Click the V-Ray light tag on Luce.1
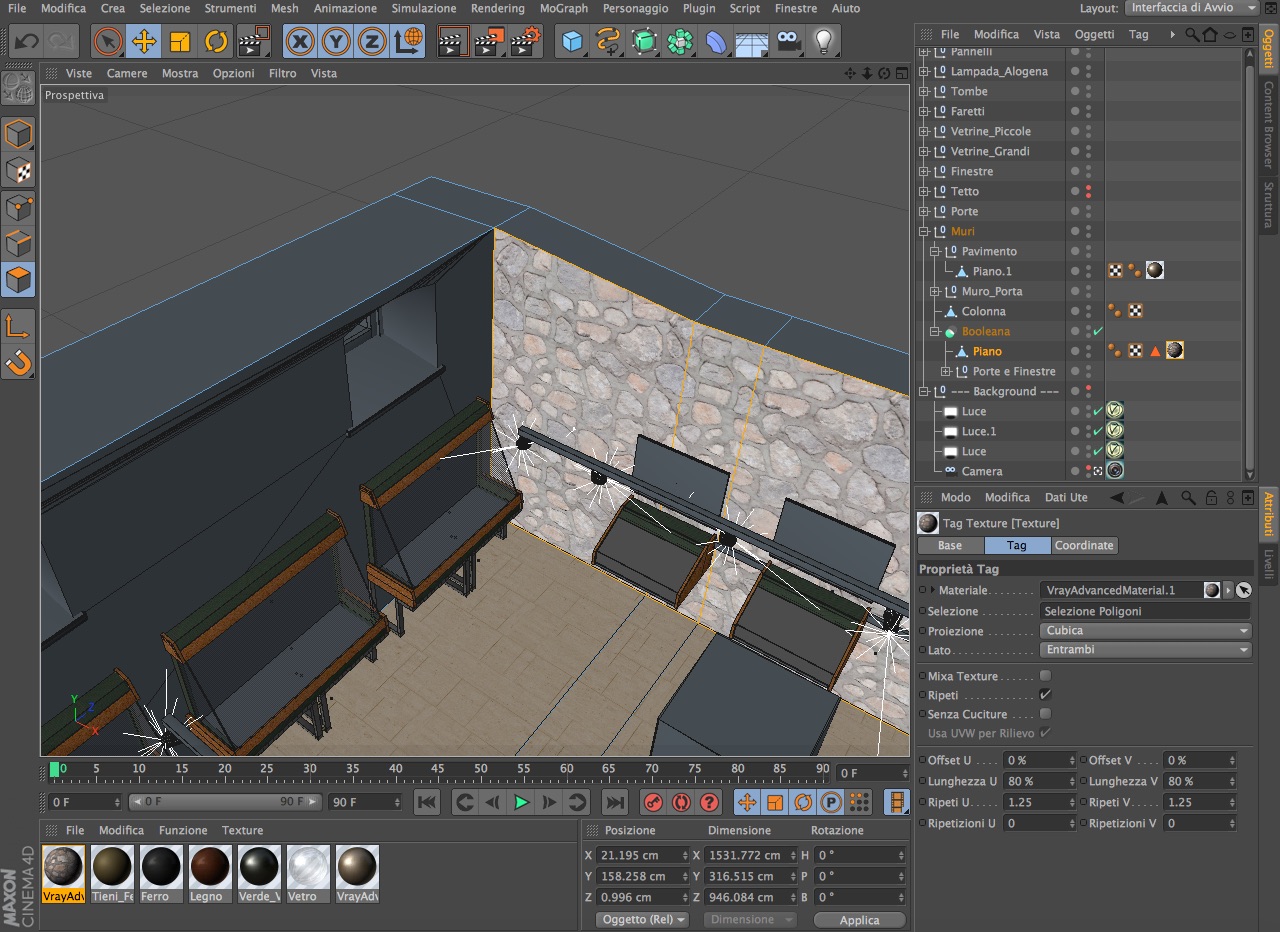The image size is (1280, 932). [x=1114, y=431]
